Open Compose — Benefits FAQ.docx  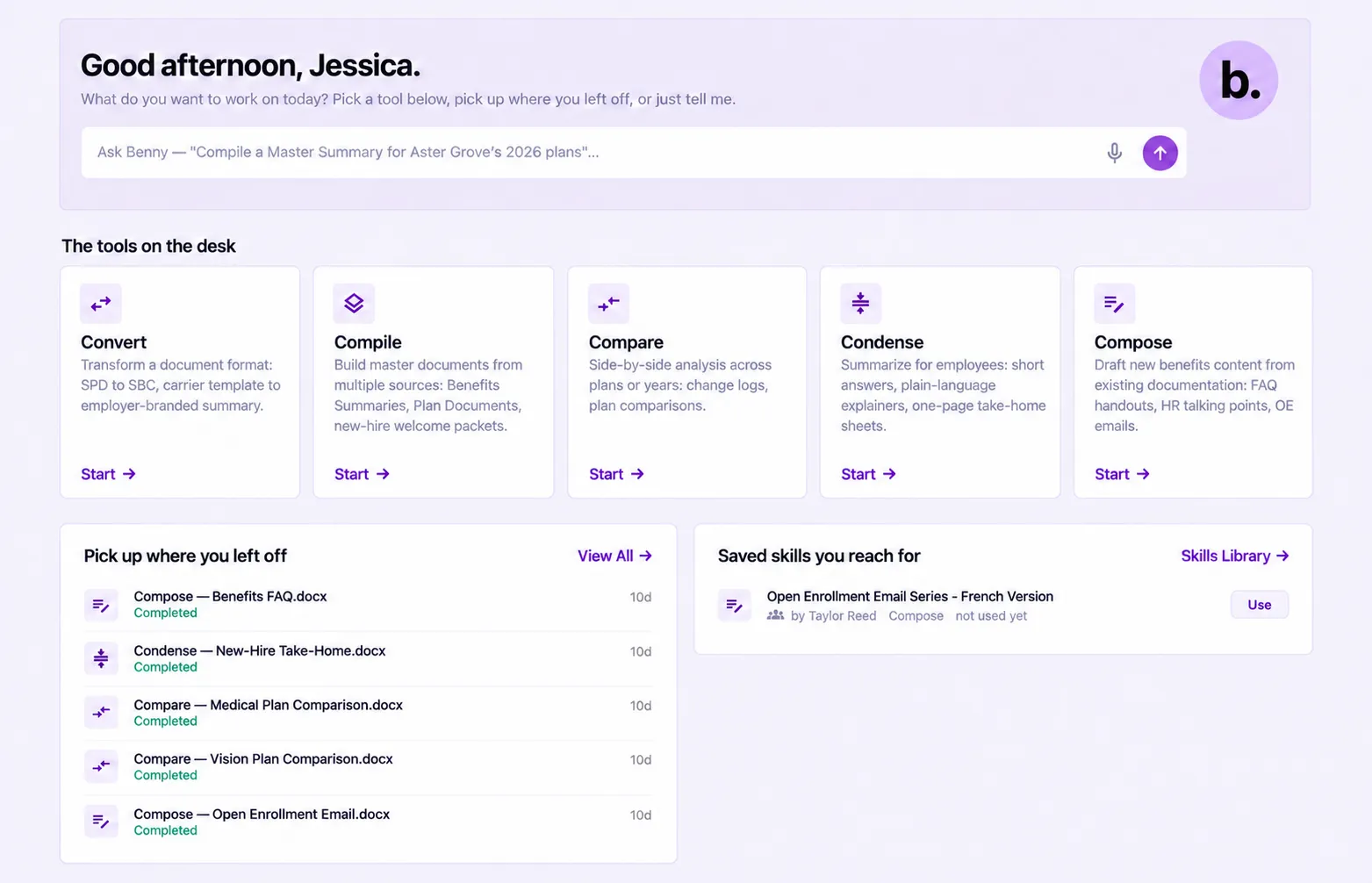coord(368,605)
